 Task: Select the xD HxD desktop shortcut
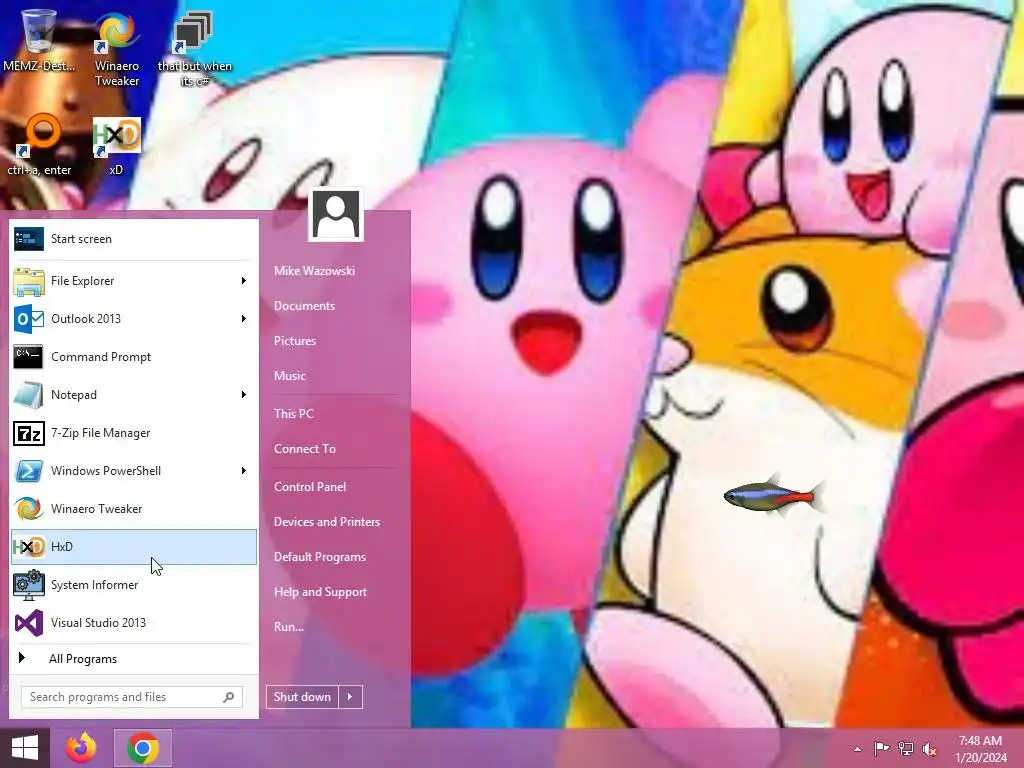click(x=116, y=145)
